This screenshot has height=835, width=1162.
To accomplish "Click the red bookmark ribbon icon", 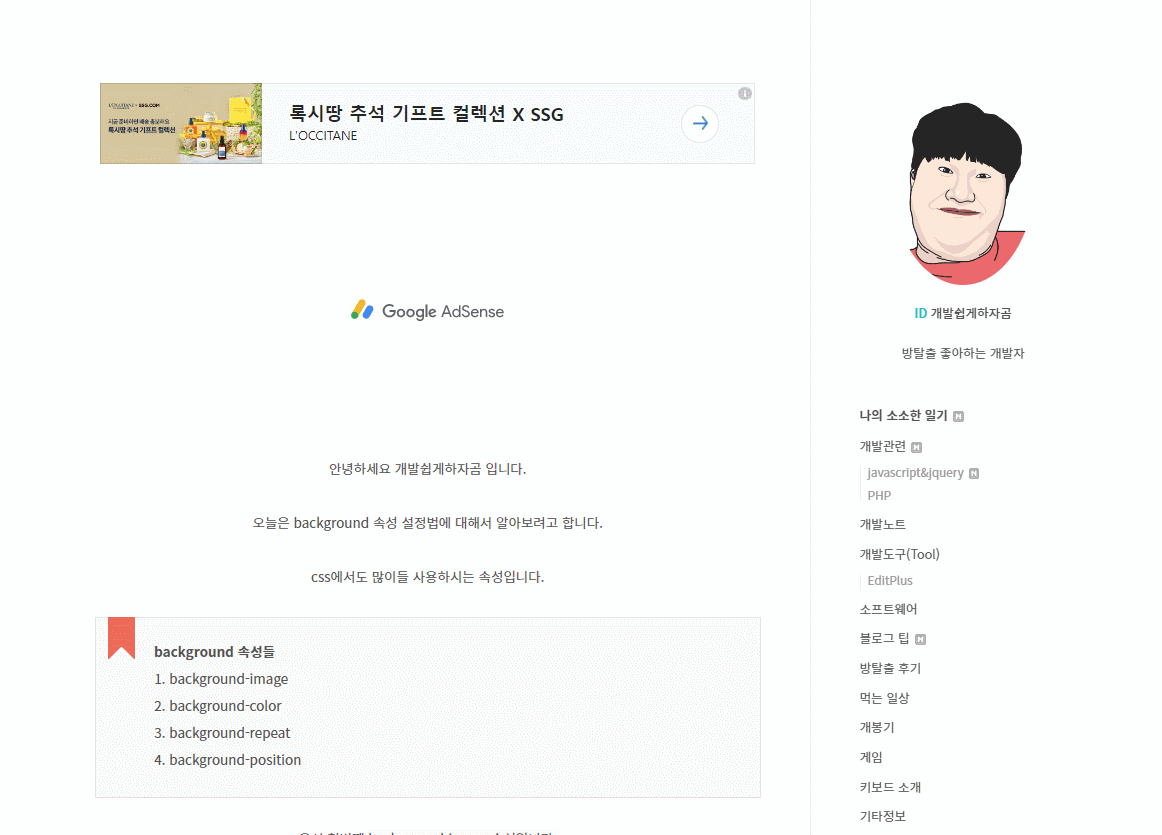I will 122,638.
